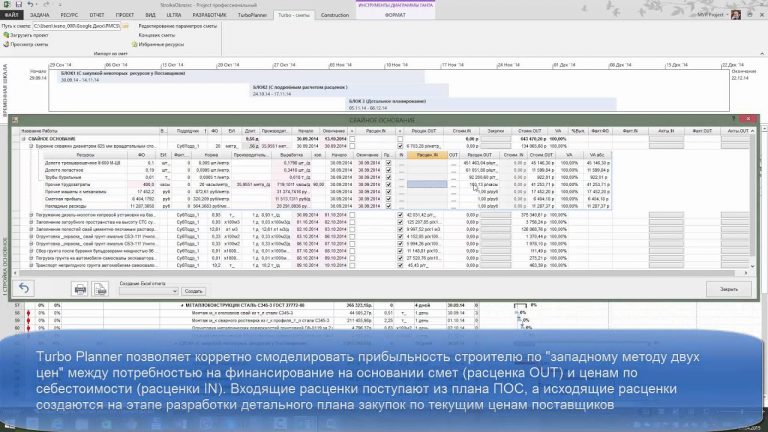This screenshot has height=432, width=768.
Task: Expand Сбор грунта после бурения row
Action: (31, 251)
